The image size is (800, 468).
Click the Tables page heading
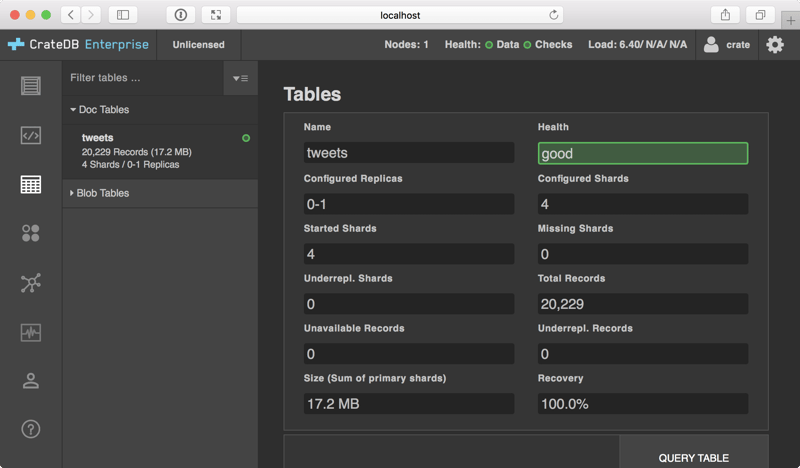[x=312, y=94]
